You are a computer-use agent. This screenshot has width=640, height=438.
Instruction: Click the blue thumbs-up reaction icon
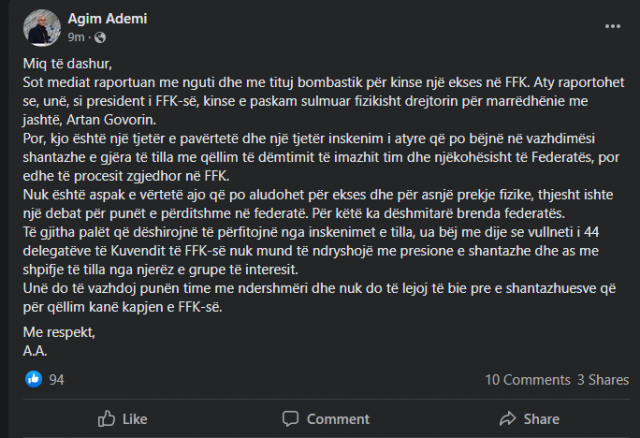pyautogui.click(x=33, y=379)
